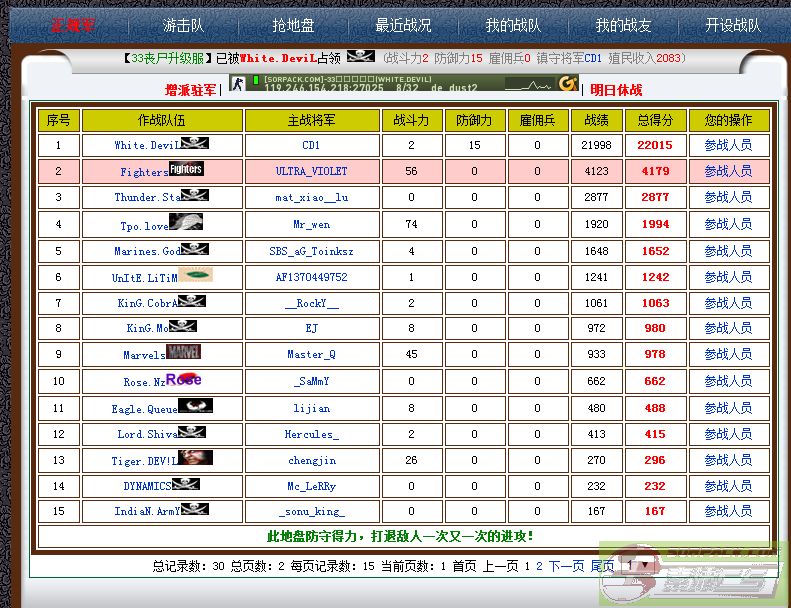Open 最近战况 in top navigation
This screenshot has height=608, width=791.
tap(403, 25)
